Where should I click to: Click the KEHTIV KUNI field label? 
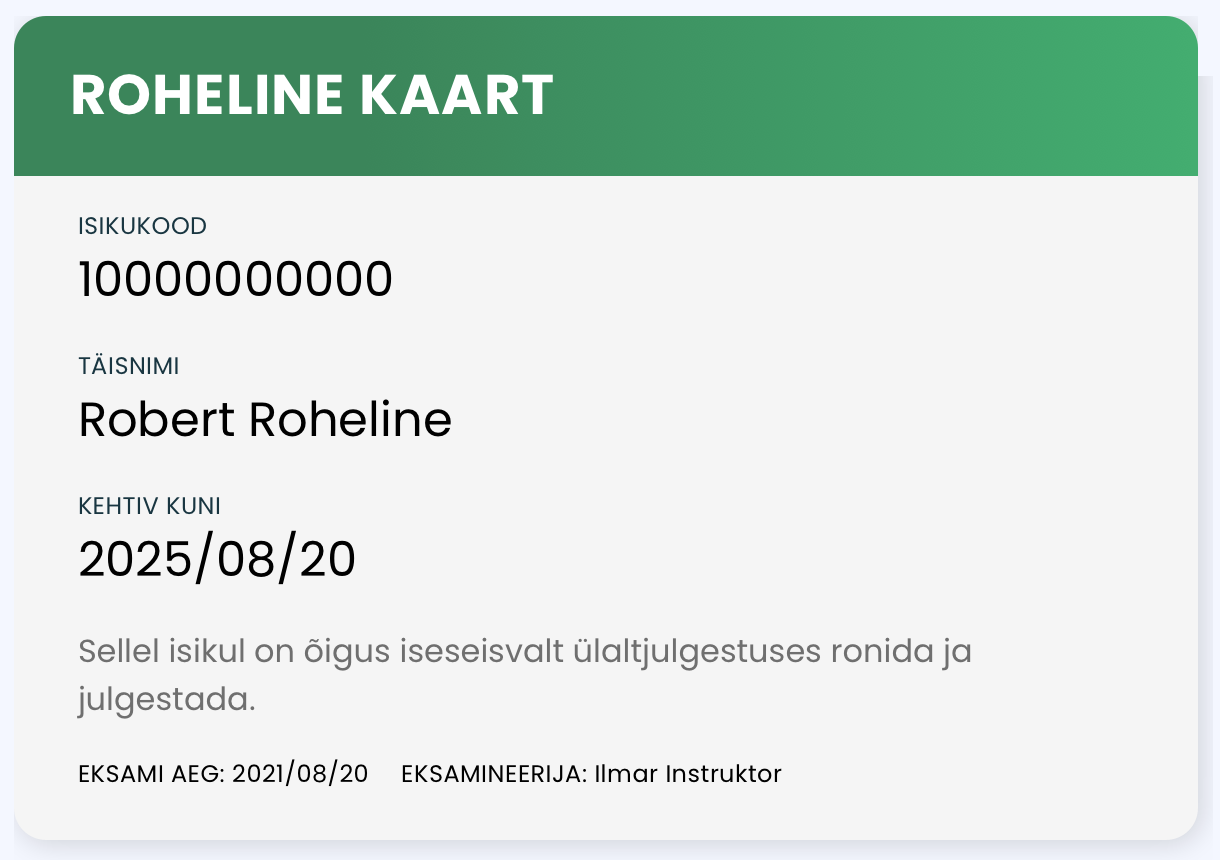point(150,506)
